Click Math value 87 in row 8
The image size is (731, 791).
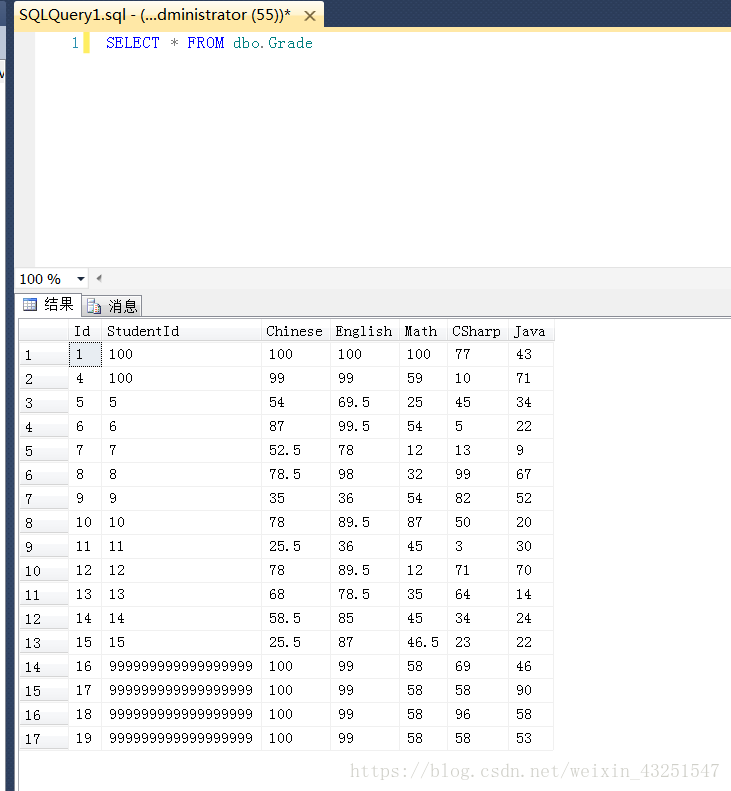click(424, 522)
